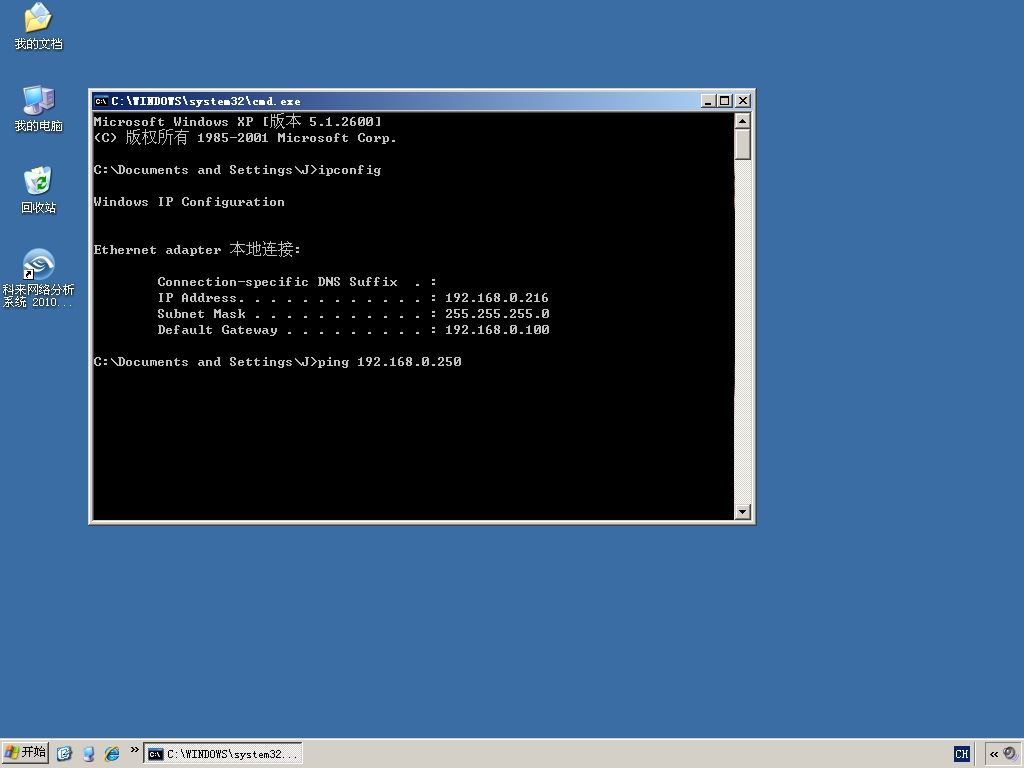Close the cmd.exe window

click(743, 101)
